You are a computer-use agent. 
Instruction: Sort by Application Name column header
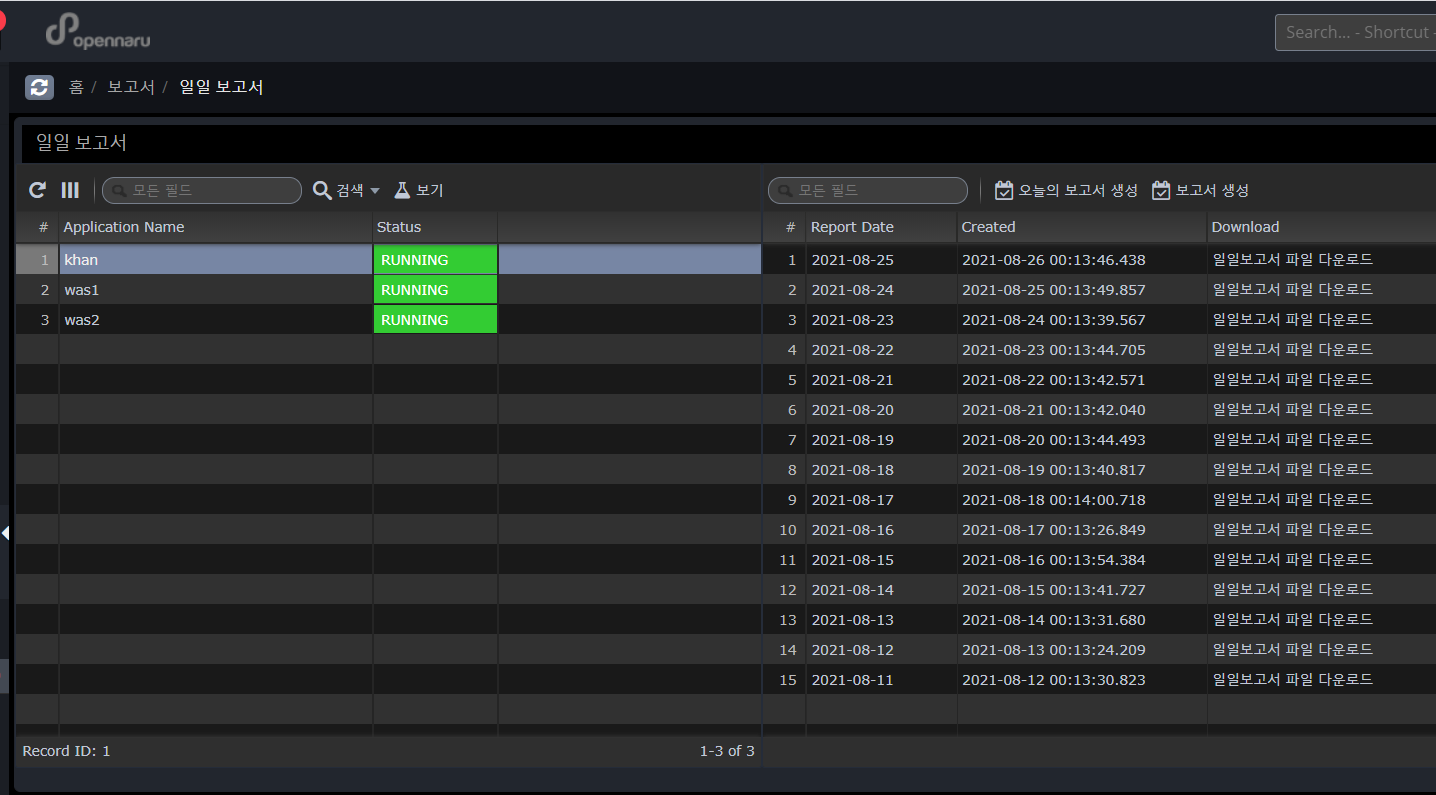point(124,227)
